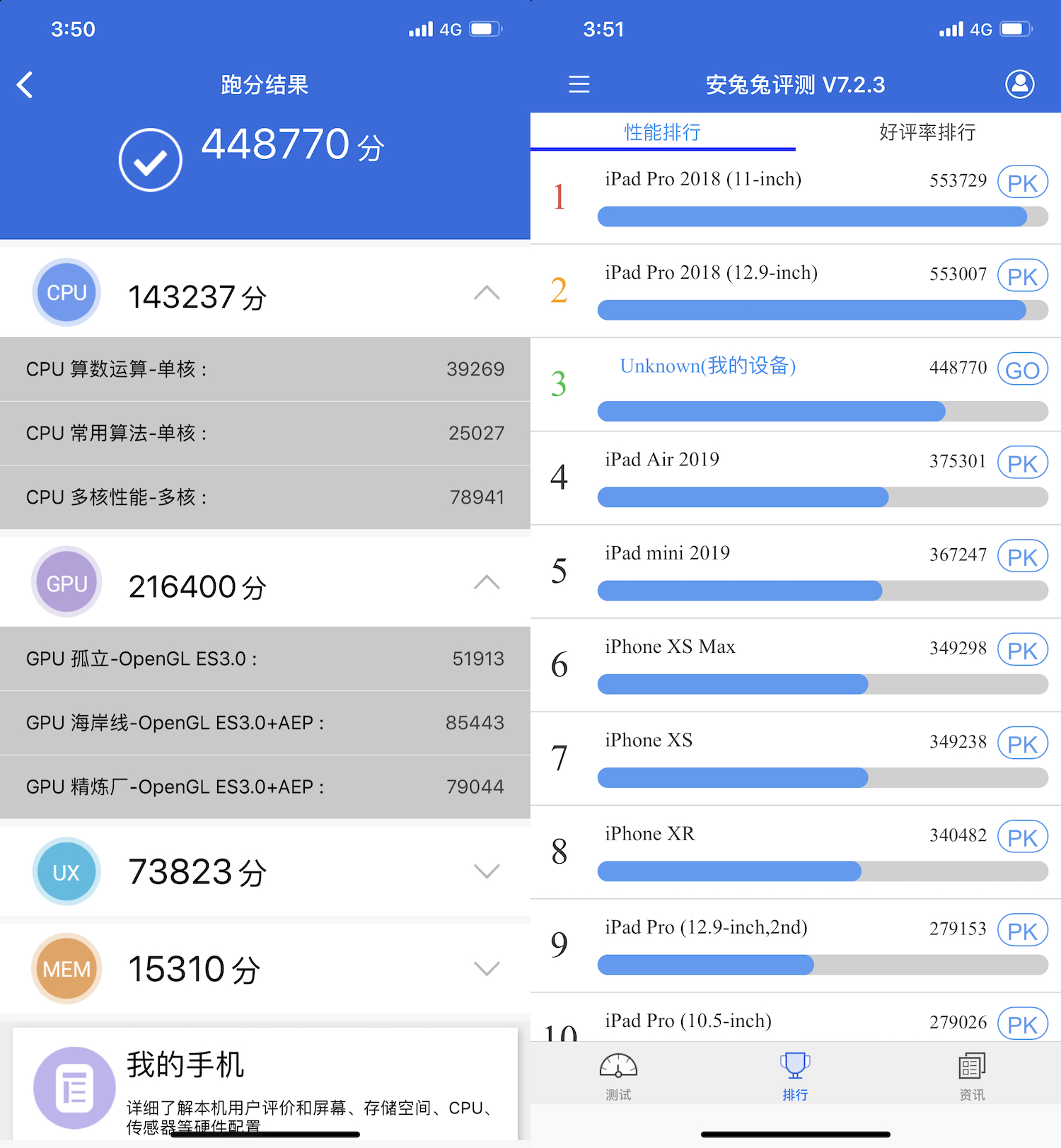Tap the battery icon in right status bar
Image resolution: width=1061 pixels, height=1148 pixels.
click(x=1016, y=29)
